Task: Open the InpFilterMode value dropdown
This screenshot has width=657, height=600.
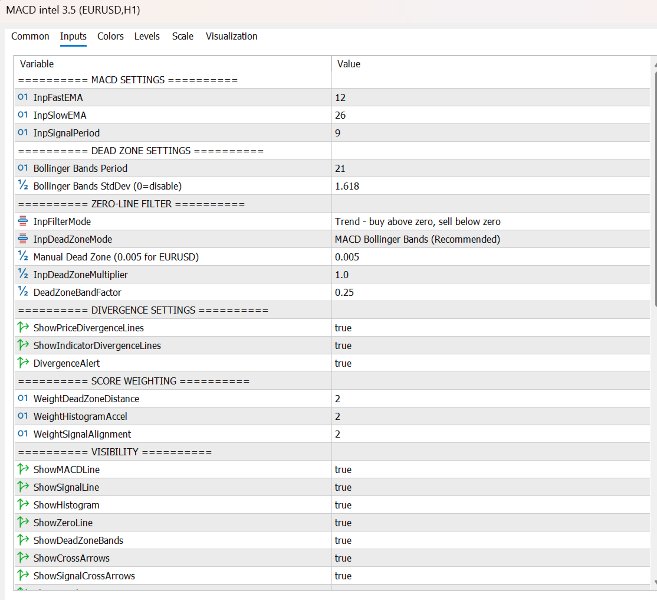Action: [491, 221]
